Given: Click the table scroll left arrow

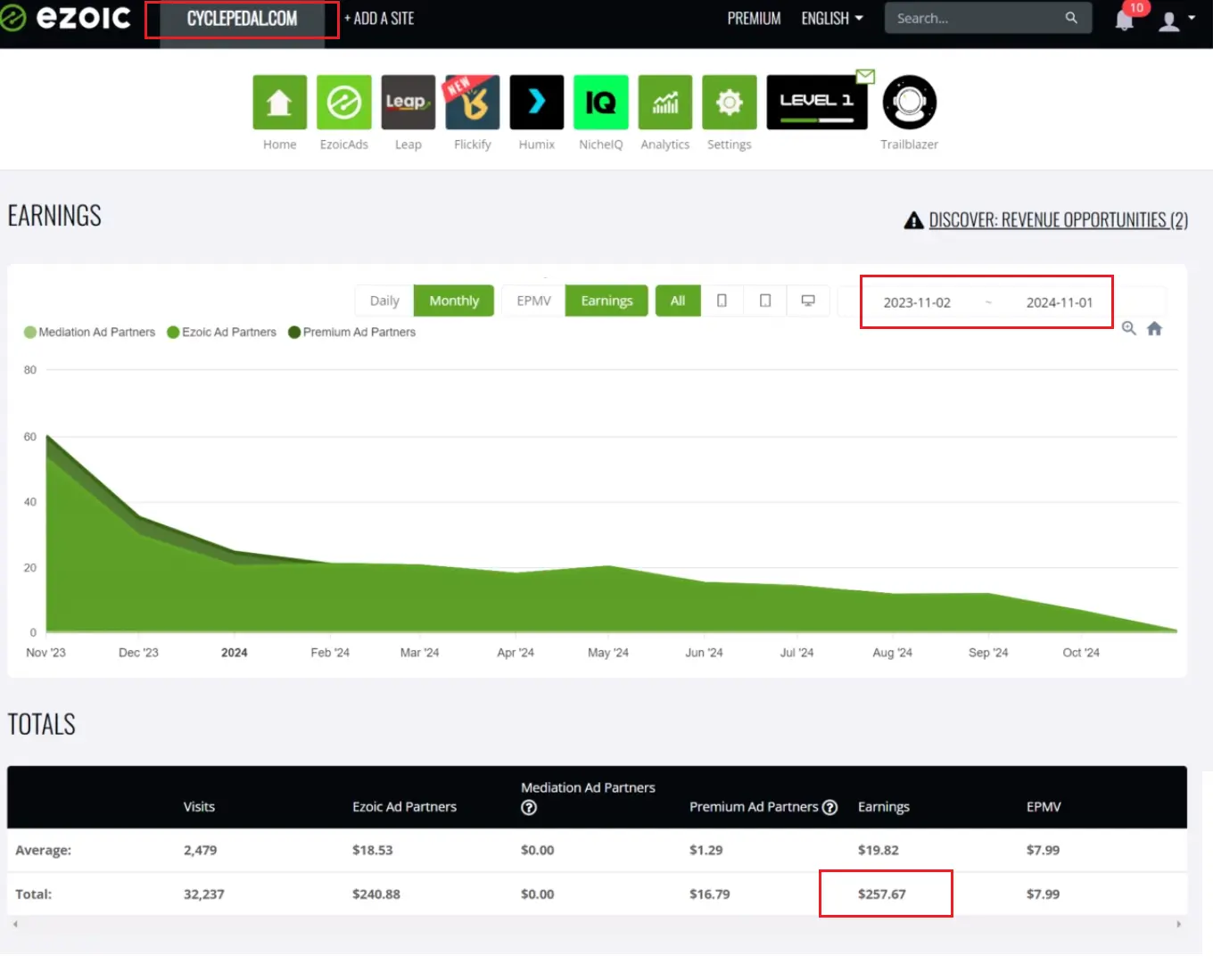Looking at the screenshot, I should 15,924.
